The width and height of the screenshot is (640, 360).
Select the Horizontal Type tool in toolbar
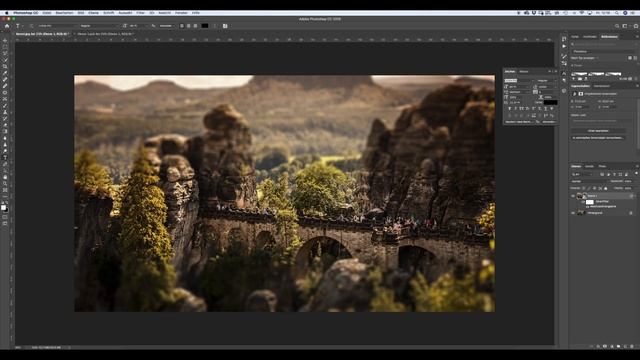click(5, 157)
